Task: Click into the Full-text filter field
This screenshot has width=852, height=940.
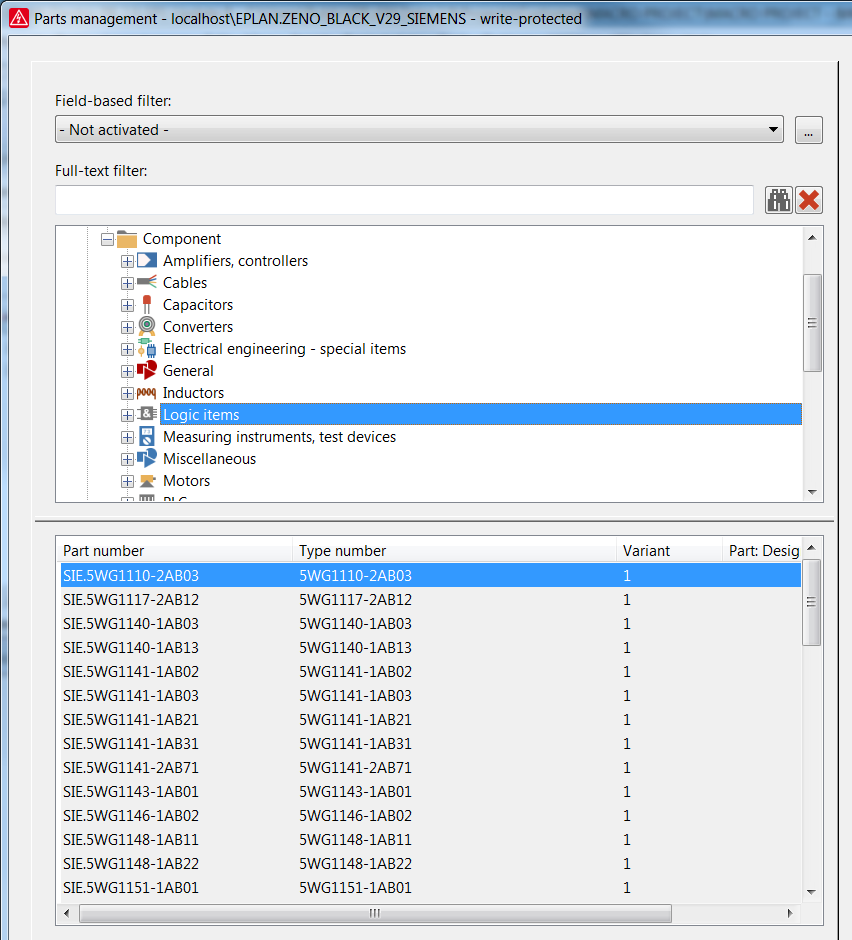Action: [404, 200]
